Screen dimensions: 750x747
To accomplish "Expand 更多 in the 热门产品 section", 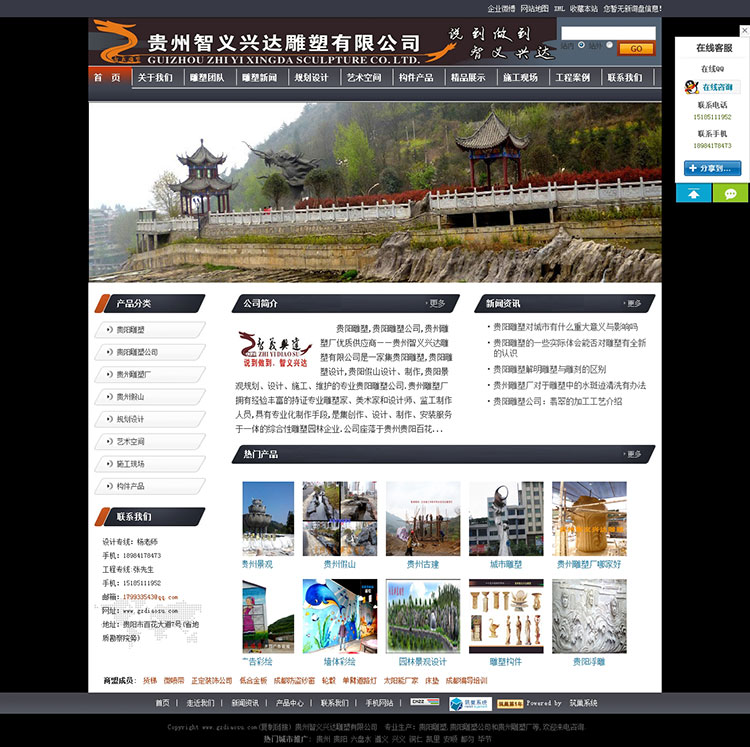I will (634, 454).
